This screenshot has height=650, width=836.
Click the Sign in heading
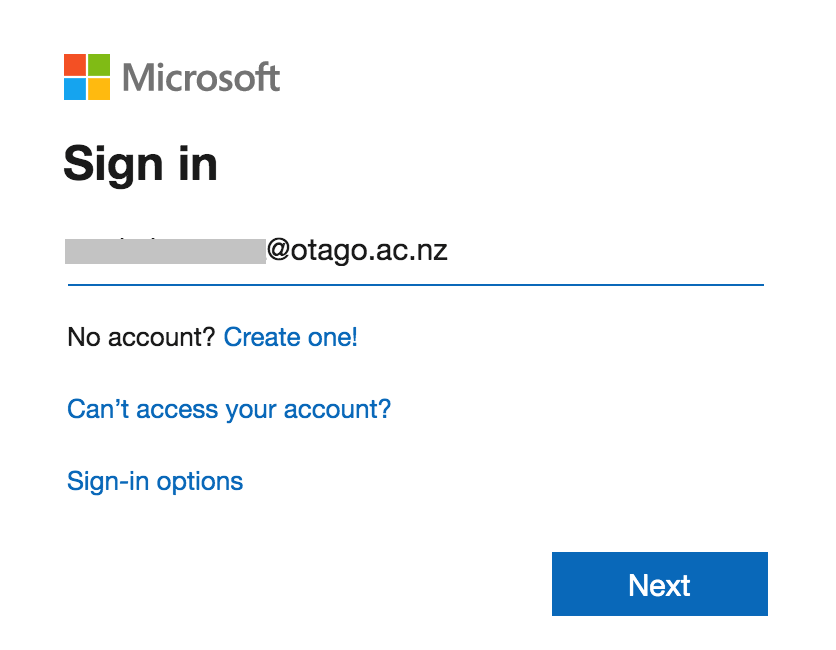[x=140, y=163]
